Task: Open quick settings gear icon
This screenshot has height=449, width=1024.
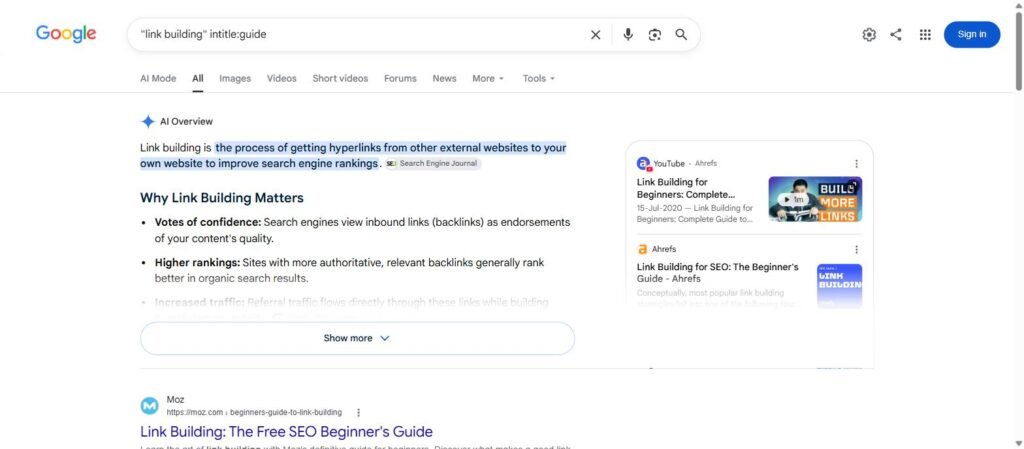Action: pyautogui.click(x=869, y=35)
